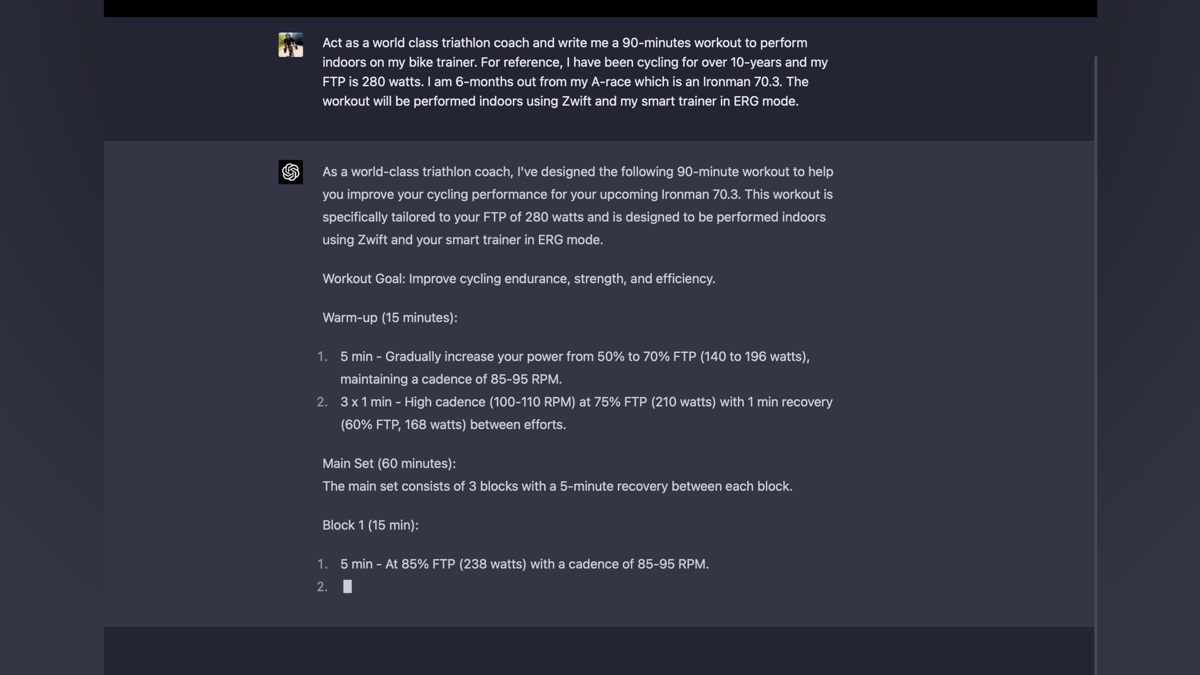Click the 'Warm-up (15 minutes):' heading

(x=390, y=318)
